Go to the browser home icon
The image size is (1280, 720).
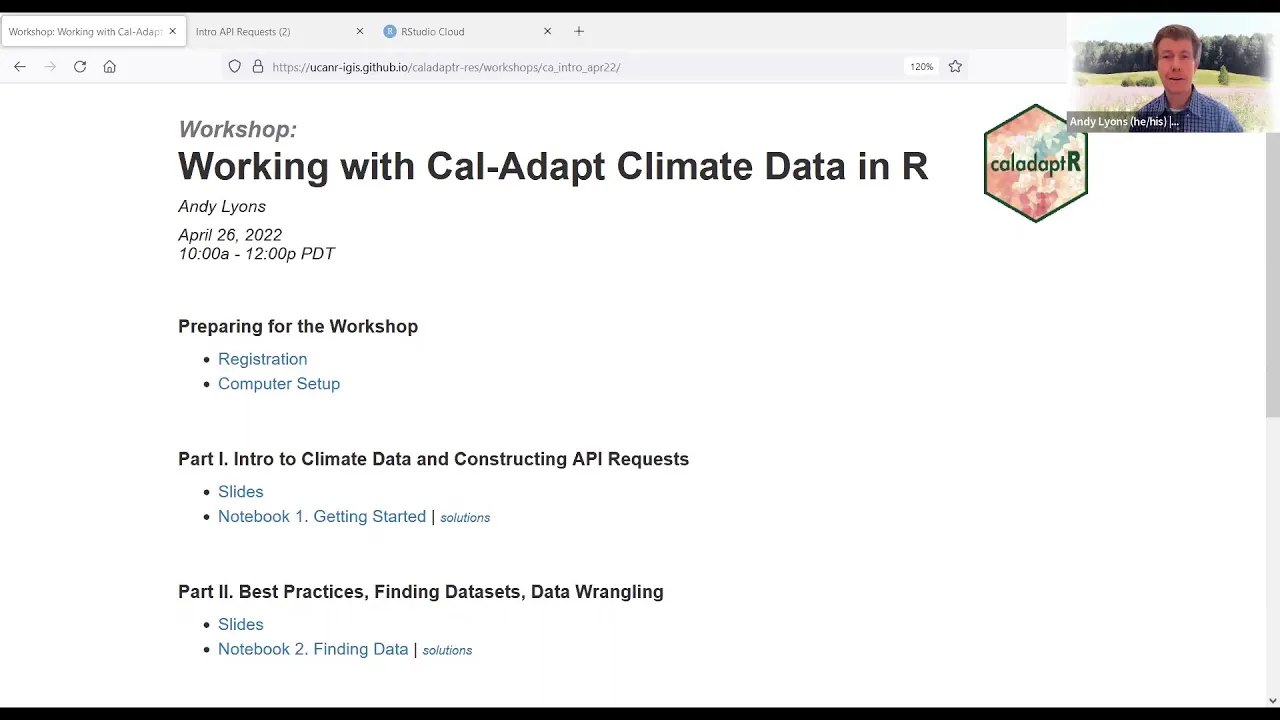click(x=110, y=67)
